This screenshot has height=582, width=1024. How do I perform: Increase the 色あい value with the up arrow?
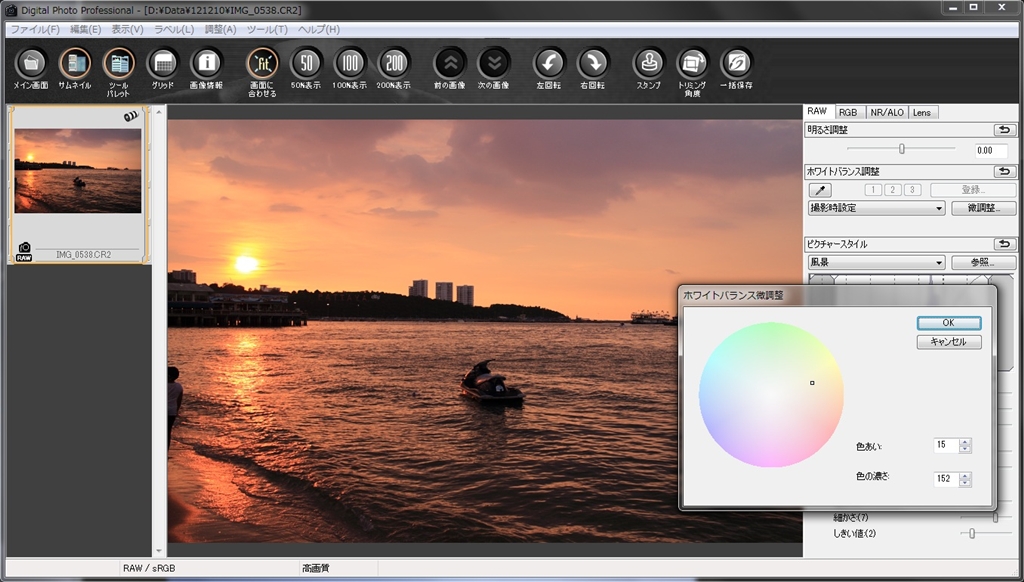965,442
